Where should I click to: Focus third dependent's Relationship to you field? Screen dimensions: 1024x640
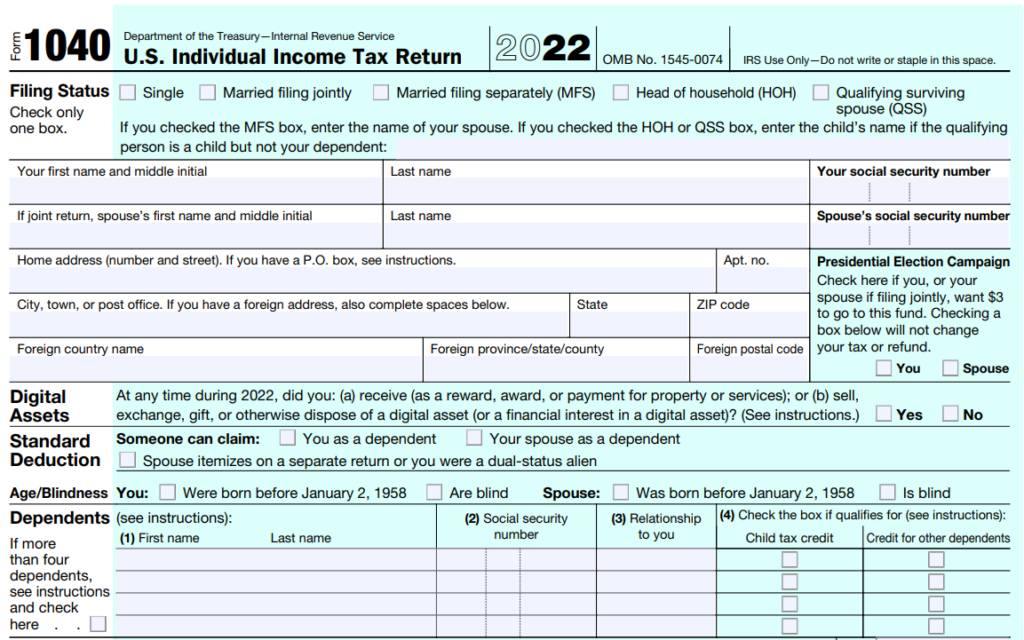tap(656, 604)
